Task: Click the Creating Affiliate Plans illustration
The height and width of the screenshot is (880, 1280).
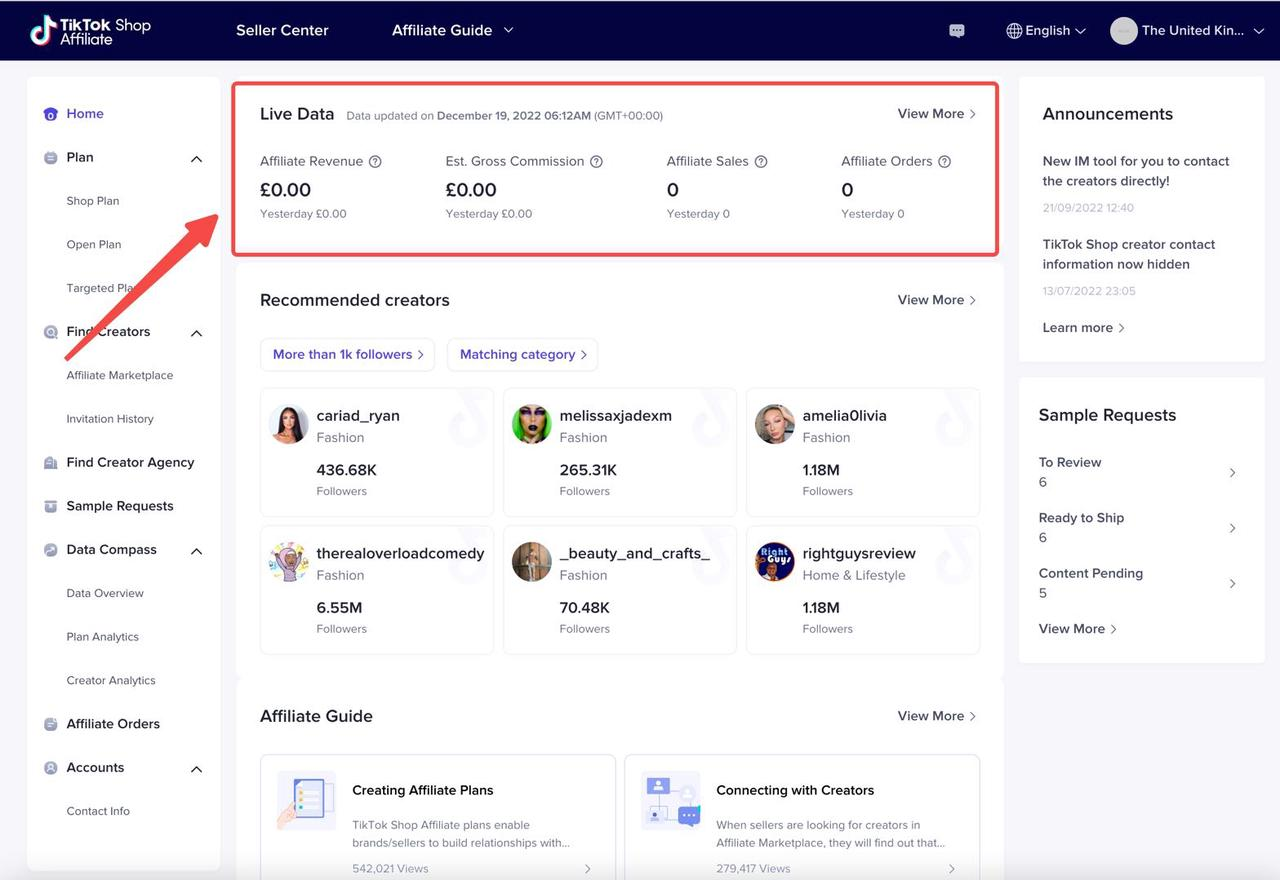Action: tap(305, 801)
